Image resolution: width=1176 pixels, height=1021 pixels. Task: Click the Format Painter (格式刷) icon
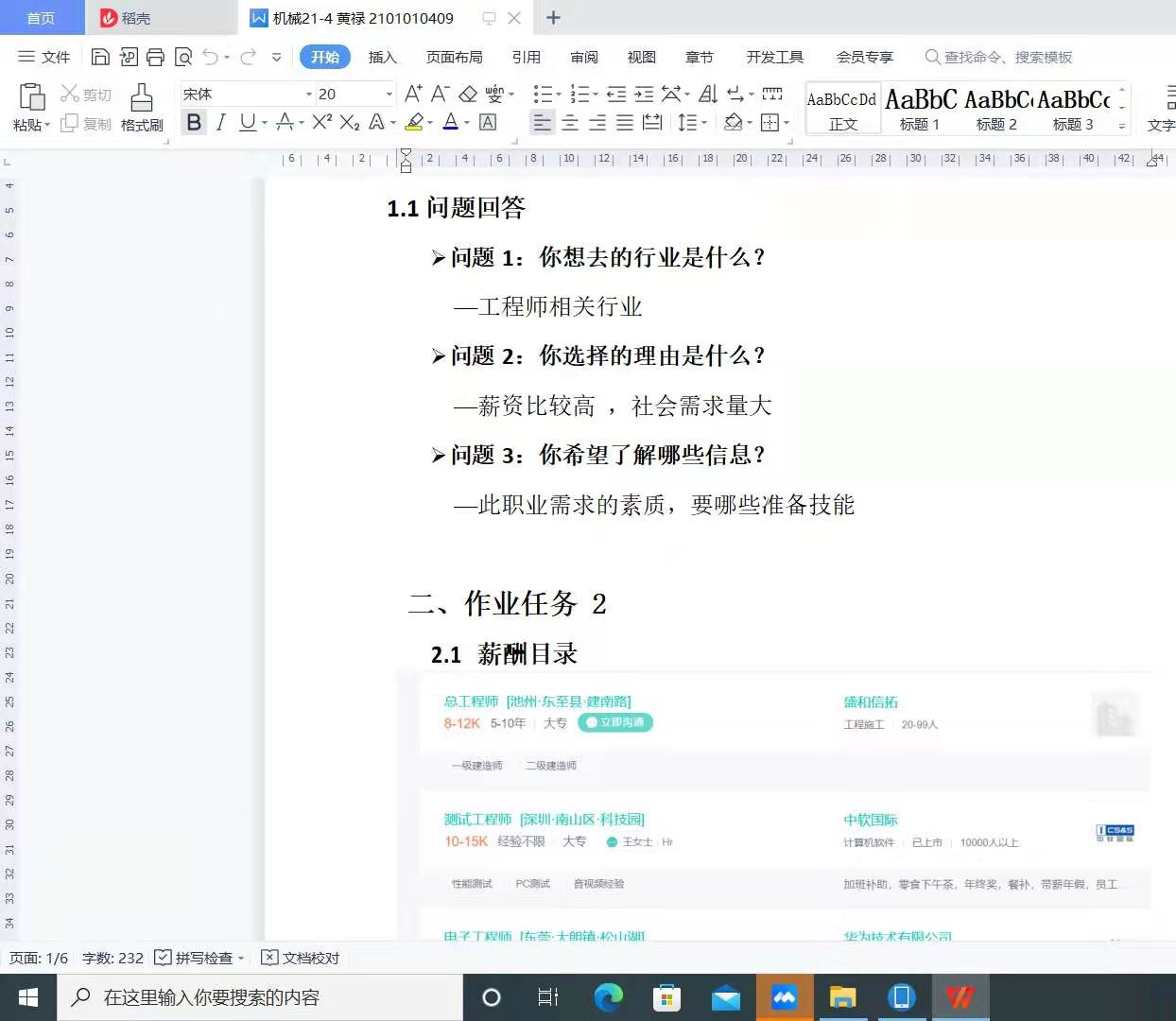coord(142,107)
